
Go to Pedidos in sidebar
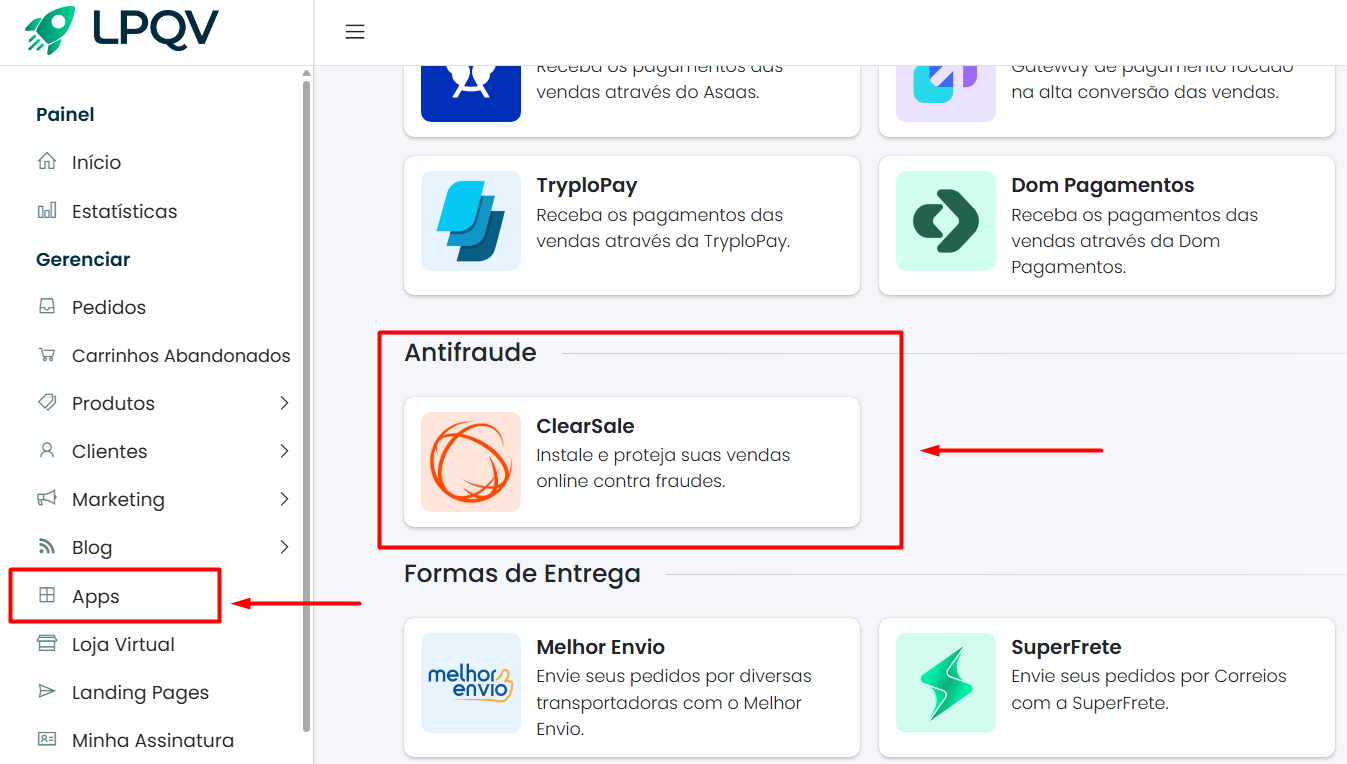(x=108, y=307)
